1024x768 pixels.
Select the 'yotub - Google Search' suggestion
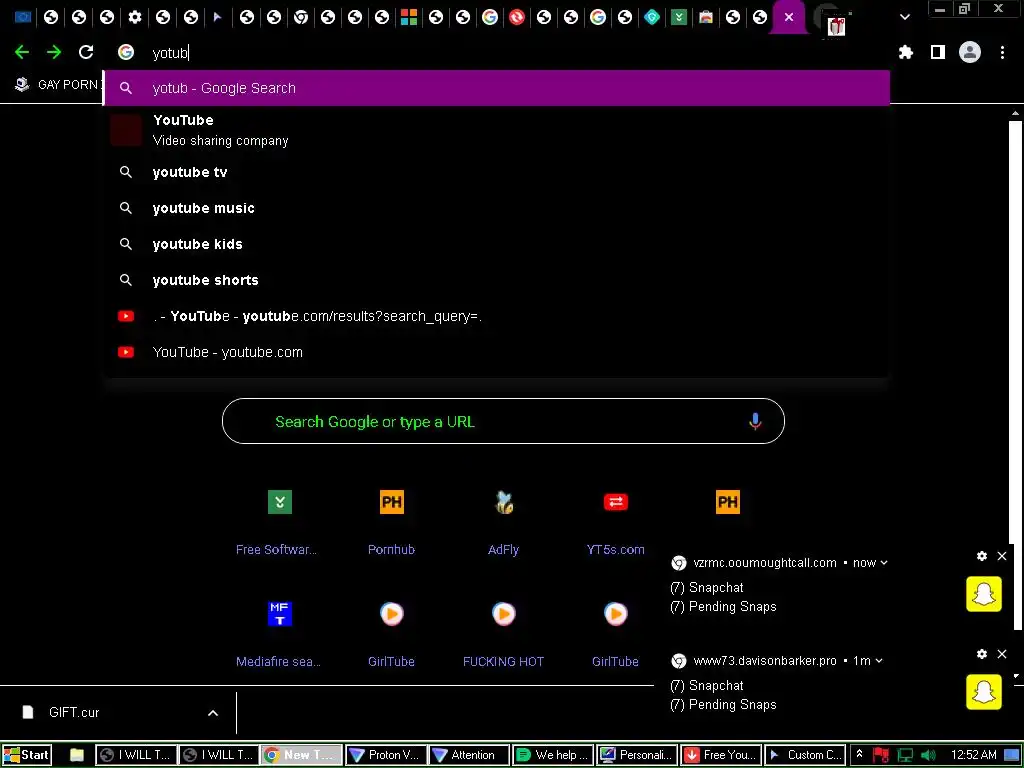497,88
